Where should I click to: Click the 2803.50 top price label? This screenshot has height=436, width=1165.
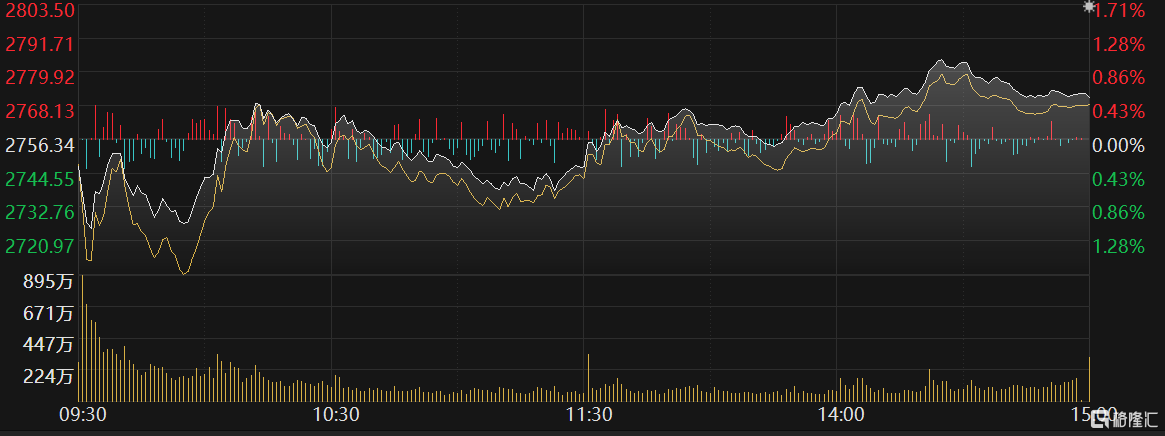(x=40, y=10)
